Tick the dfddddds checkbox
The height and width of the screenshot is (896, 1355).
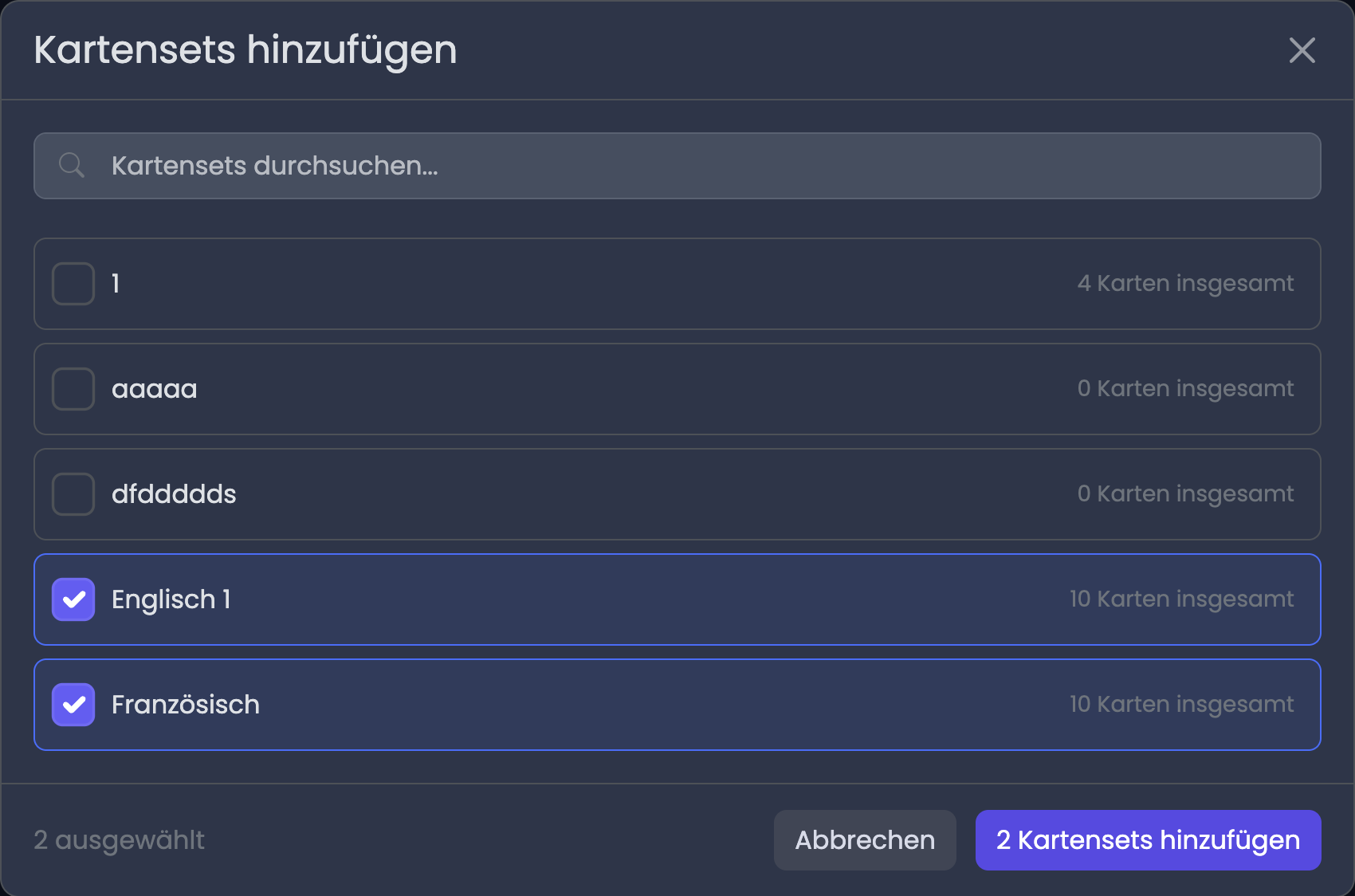coord(73,494)
